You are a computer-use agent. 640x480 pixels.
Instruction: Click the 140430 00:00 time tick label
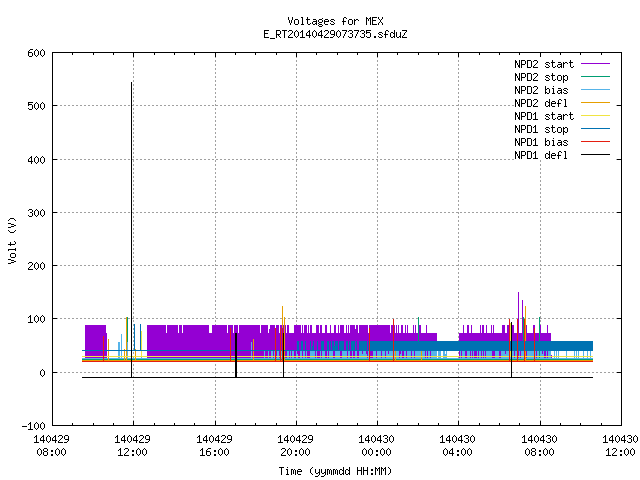click(x=376, y=446)
